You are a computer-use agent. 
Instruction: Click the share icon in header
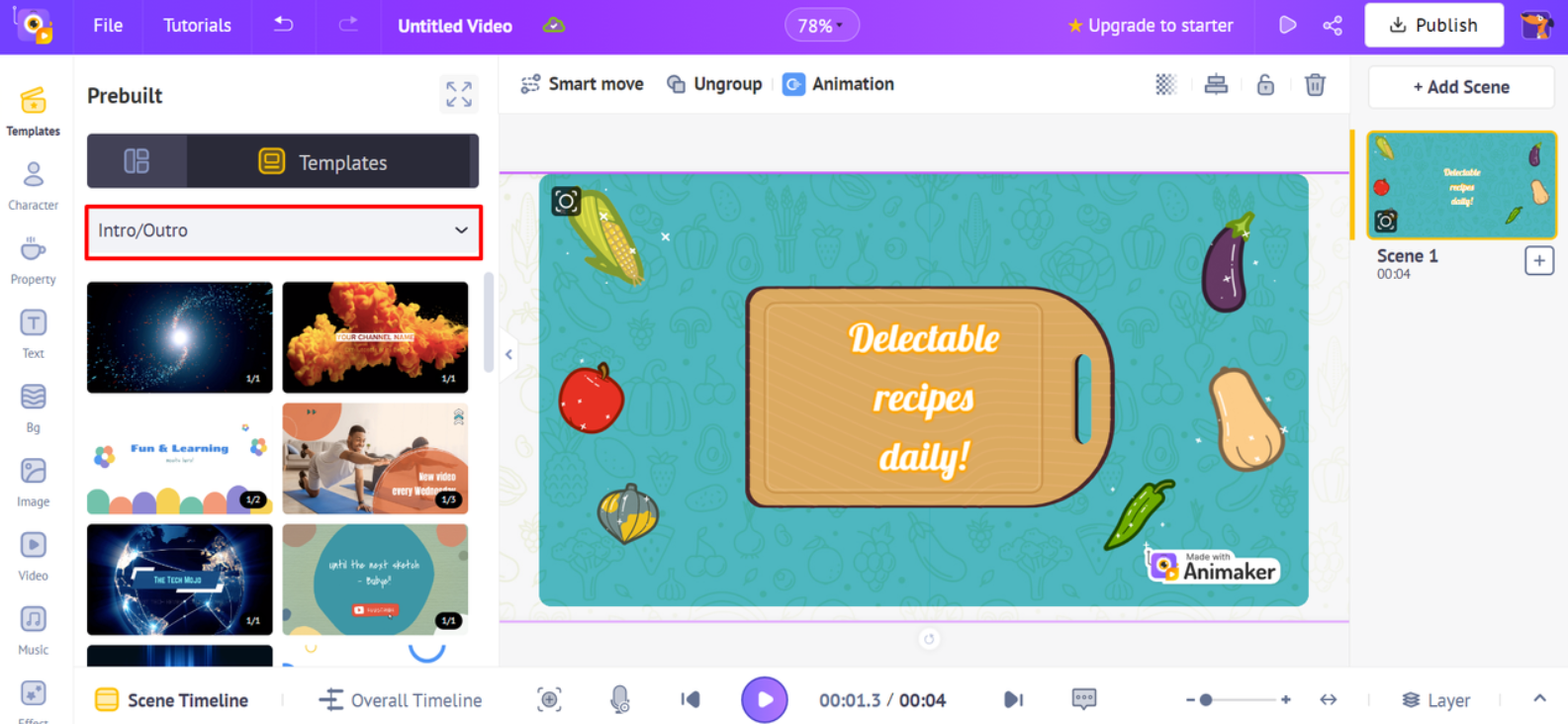tap(1333, 26)
